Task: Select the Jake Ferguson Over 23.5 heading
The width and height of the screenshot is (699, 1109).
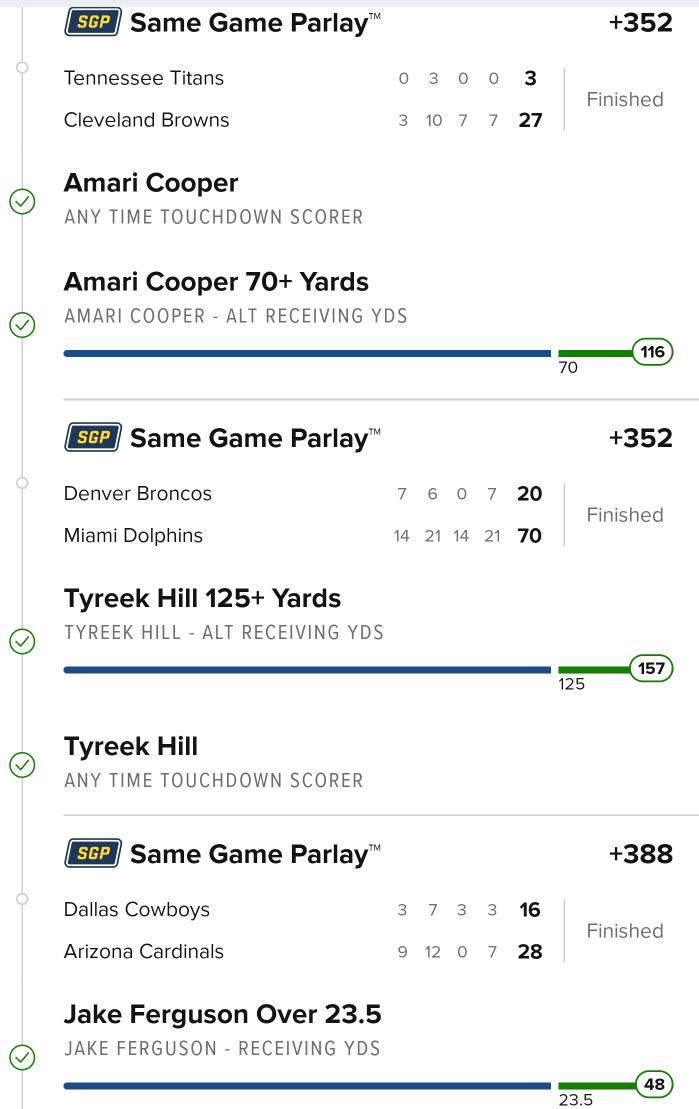Action: [x=222, y=1015]
